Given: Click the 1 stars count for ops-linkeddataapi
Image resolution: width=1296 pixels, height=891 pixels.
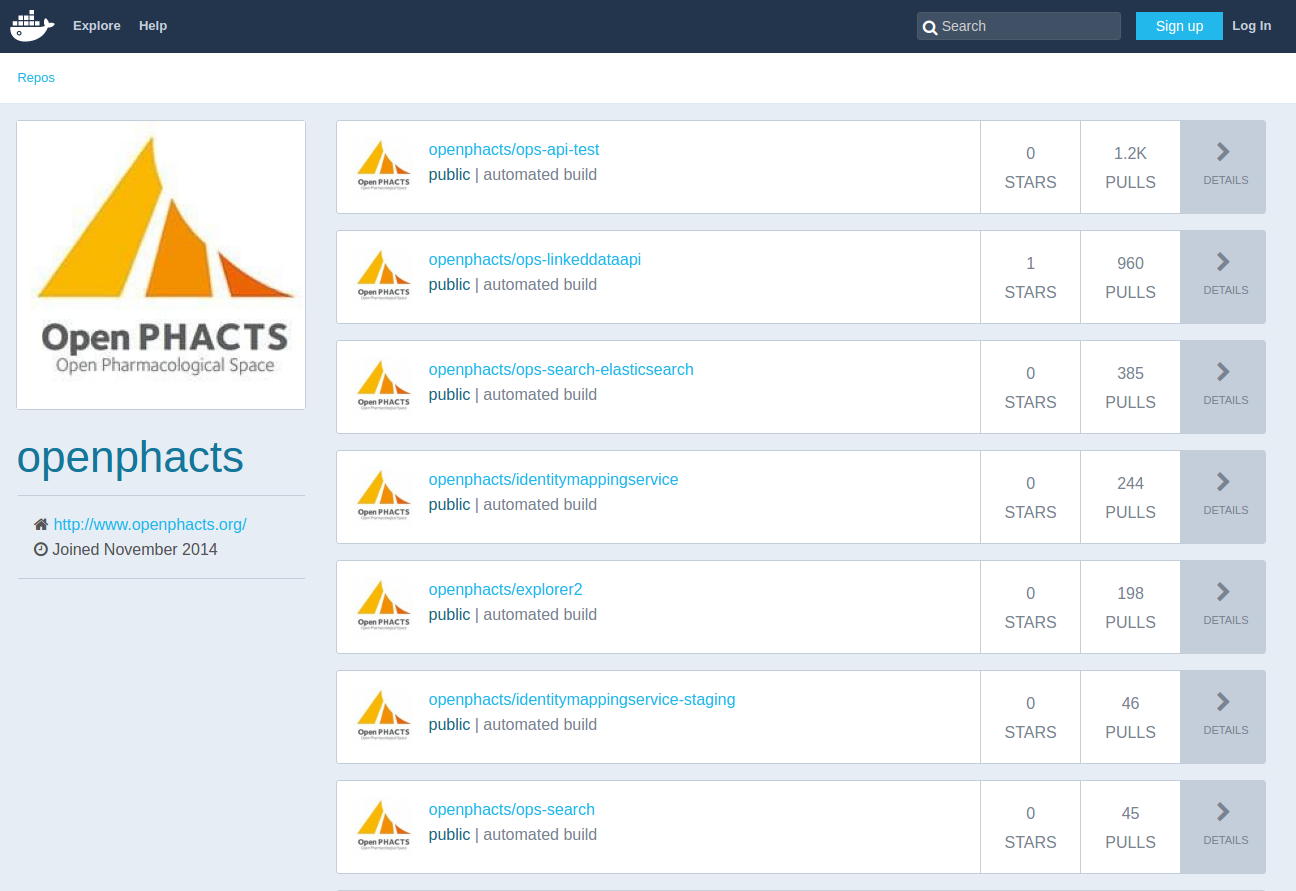Looking at the screenshot, I should pyautogui.click(x=1030, y=264).
